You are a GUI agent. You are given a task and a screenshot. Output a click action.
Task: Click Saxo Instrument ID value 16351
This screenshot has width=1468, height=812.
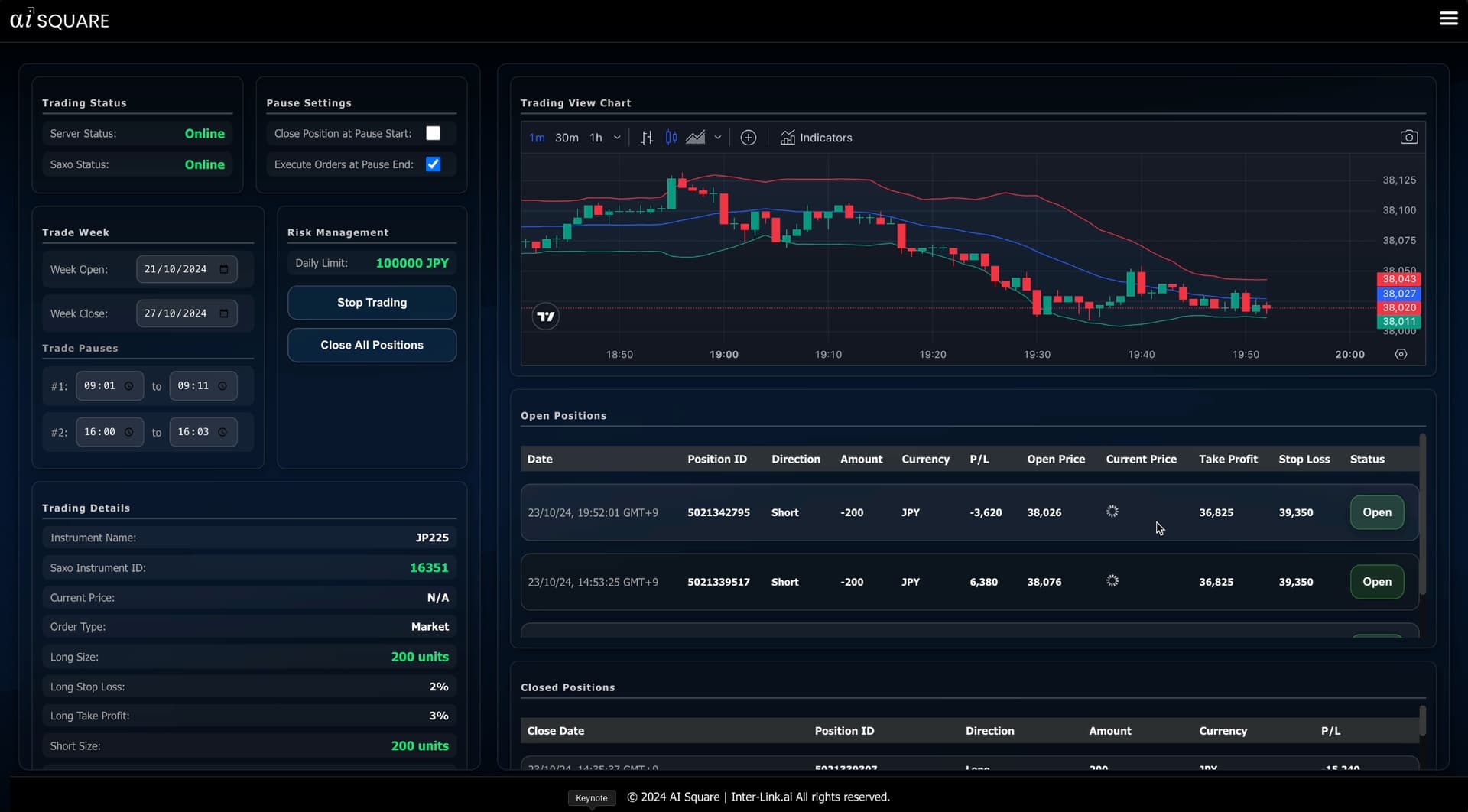429,568
